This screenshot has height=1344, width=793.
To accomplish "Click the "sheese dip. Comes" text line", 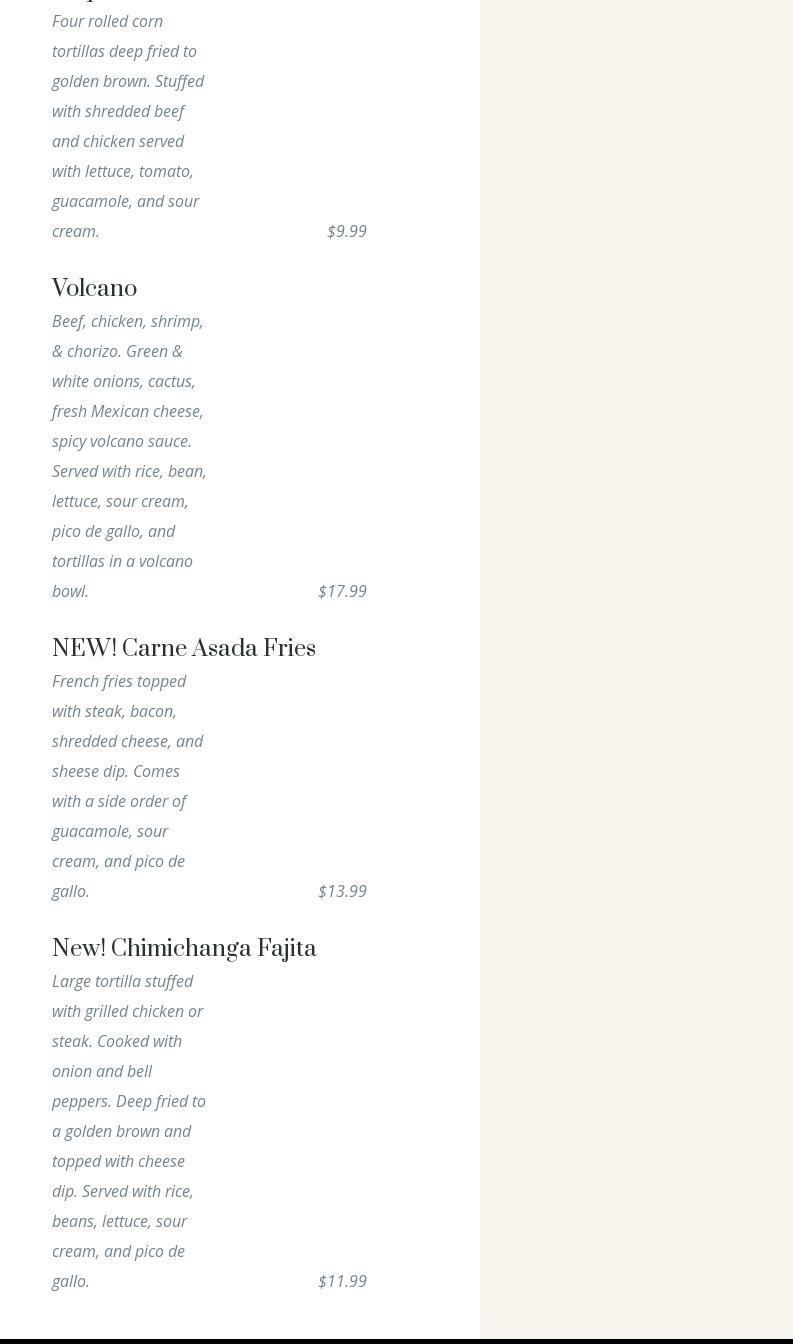I will 116,771.
